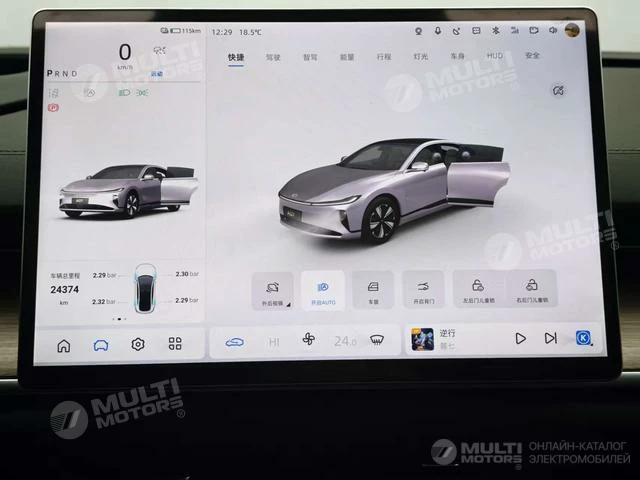Tap the home icon in bottom dock
This screenshot has width=640, height=480.
64,345
